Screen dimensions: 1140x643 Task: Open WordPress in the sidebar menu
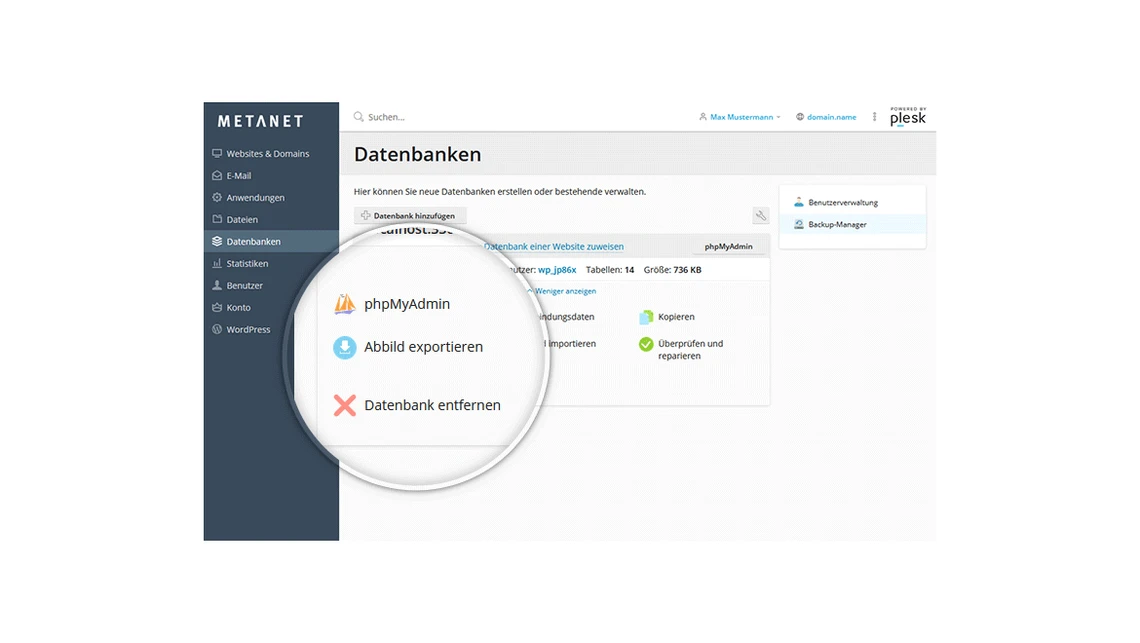[248, 330]
